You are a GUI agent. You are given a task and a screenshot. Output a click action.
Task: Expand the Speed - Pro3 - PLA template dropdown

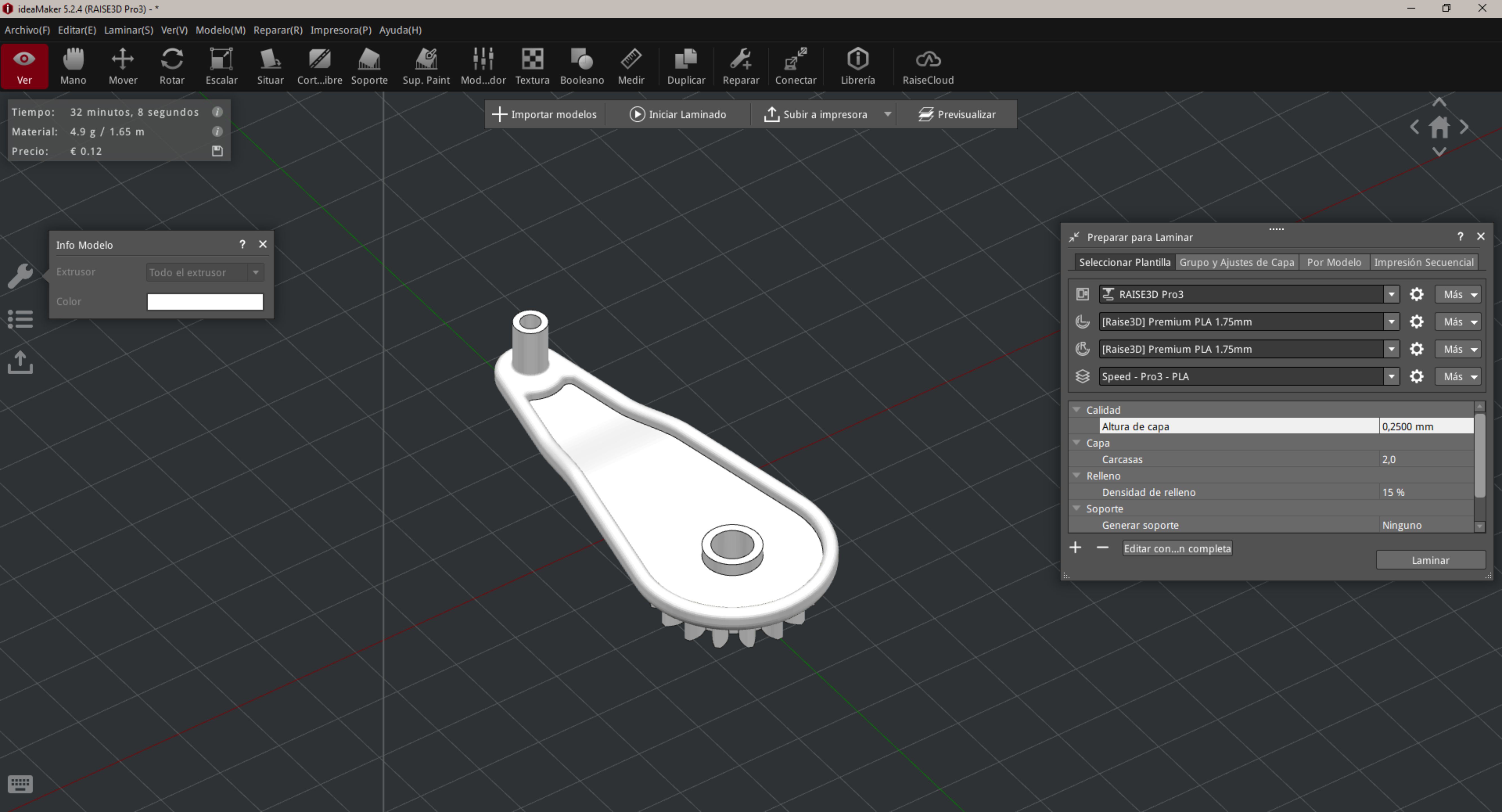point(1391,376)
